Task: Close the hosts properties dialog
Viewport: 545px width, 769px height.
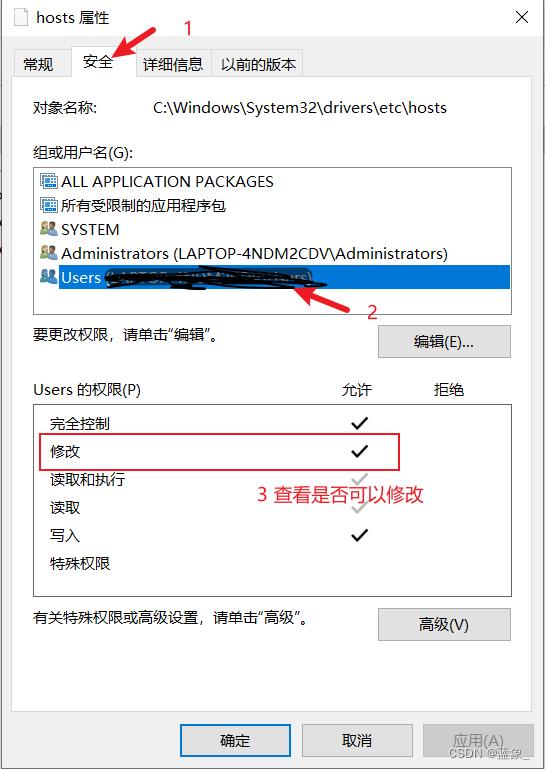Action: pos(521,17)
